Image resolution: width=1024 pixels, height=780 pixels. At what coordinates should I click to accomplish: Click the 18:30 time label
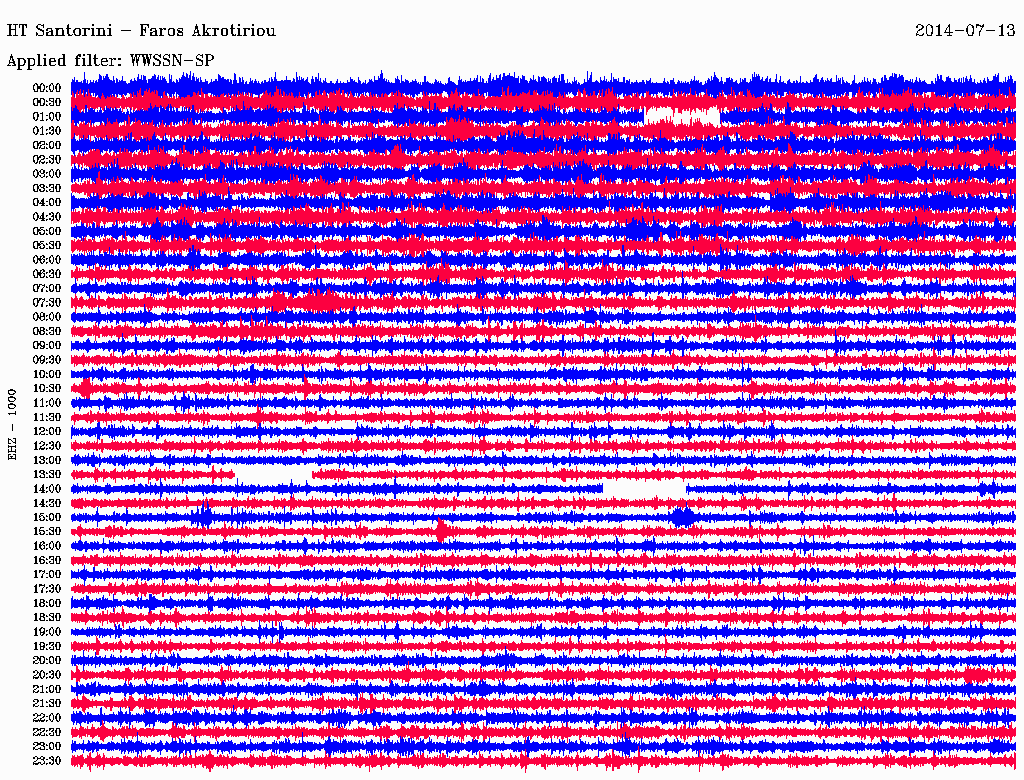(x=46, y=618)
